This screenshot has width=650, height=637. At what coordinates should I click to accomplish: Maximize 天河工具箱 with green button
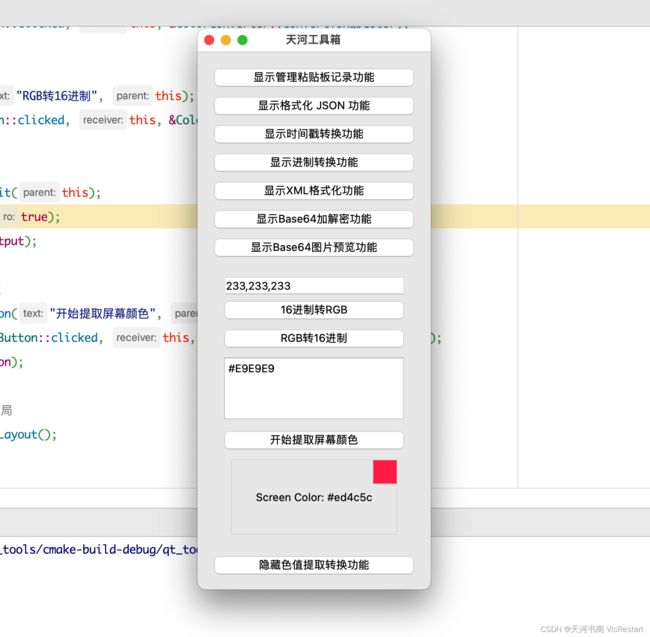coord(243,40)
